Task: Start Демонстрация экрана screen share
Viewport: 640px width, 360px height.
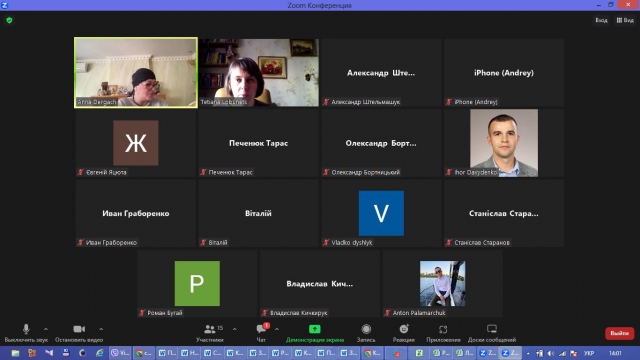Action: click(315, 333)
